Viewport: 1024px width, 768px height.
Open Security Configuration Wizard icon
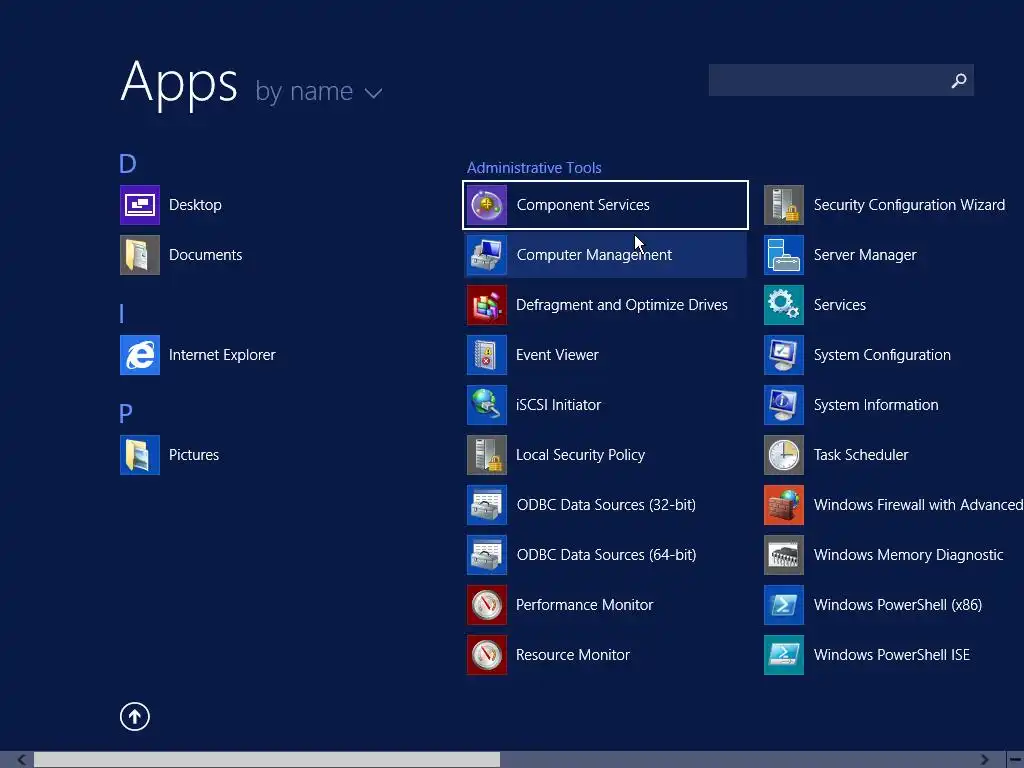click(784, 205)
